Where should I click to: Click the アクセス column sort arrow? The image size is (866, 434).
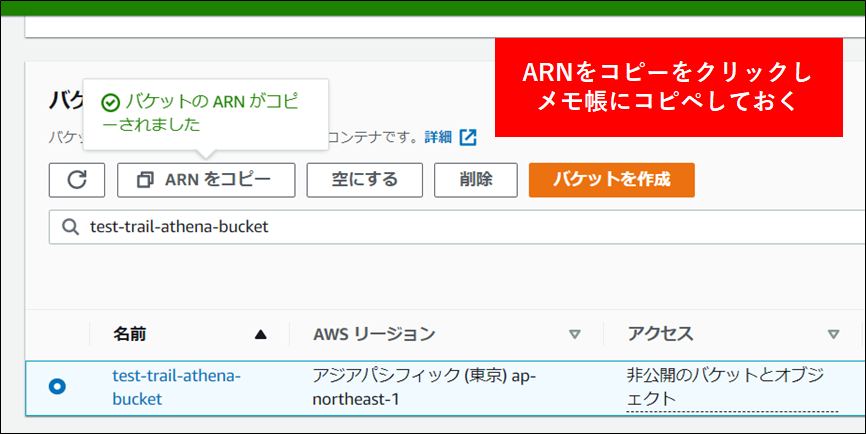(x=833, y=334)
